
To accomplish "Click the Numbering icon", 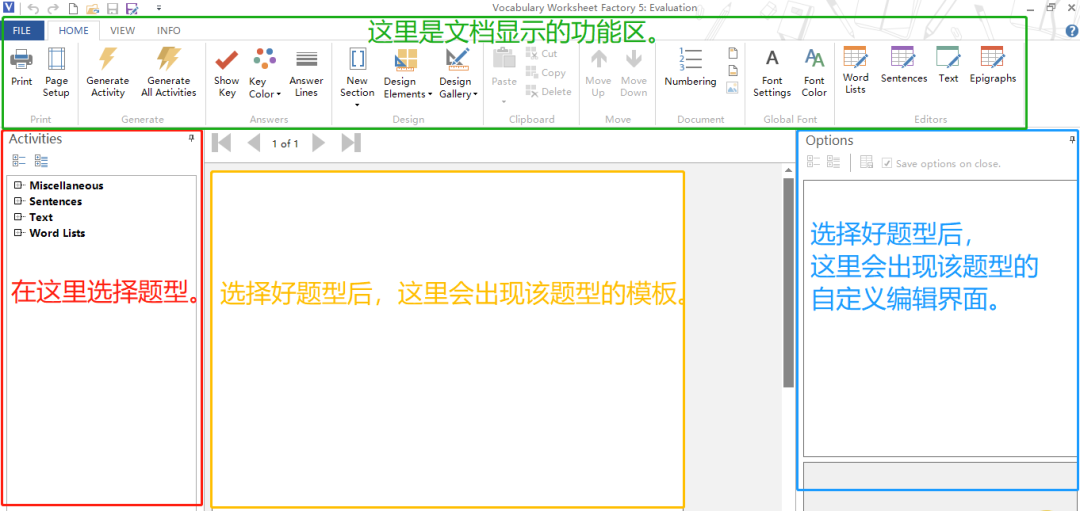I will [690, 59].
